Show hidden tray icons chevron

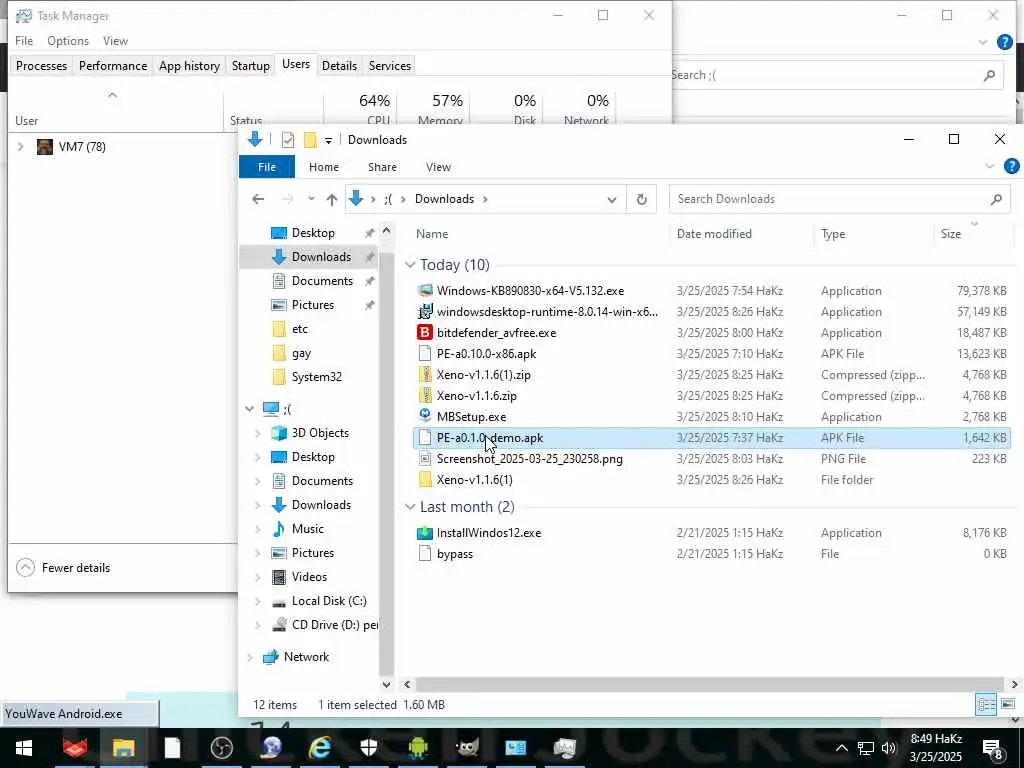click(x=842, y=748)
